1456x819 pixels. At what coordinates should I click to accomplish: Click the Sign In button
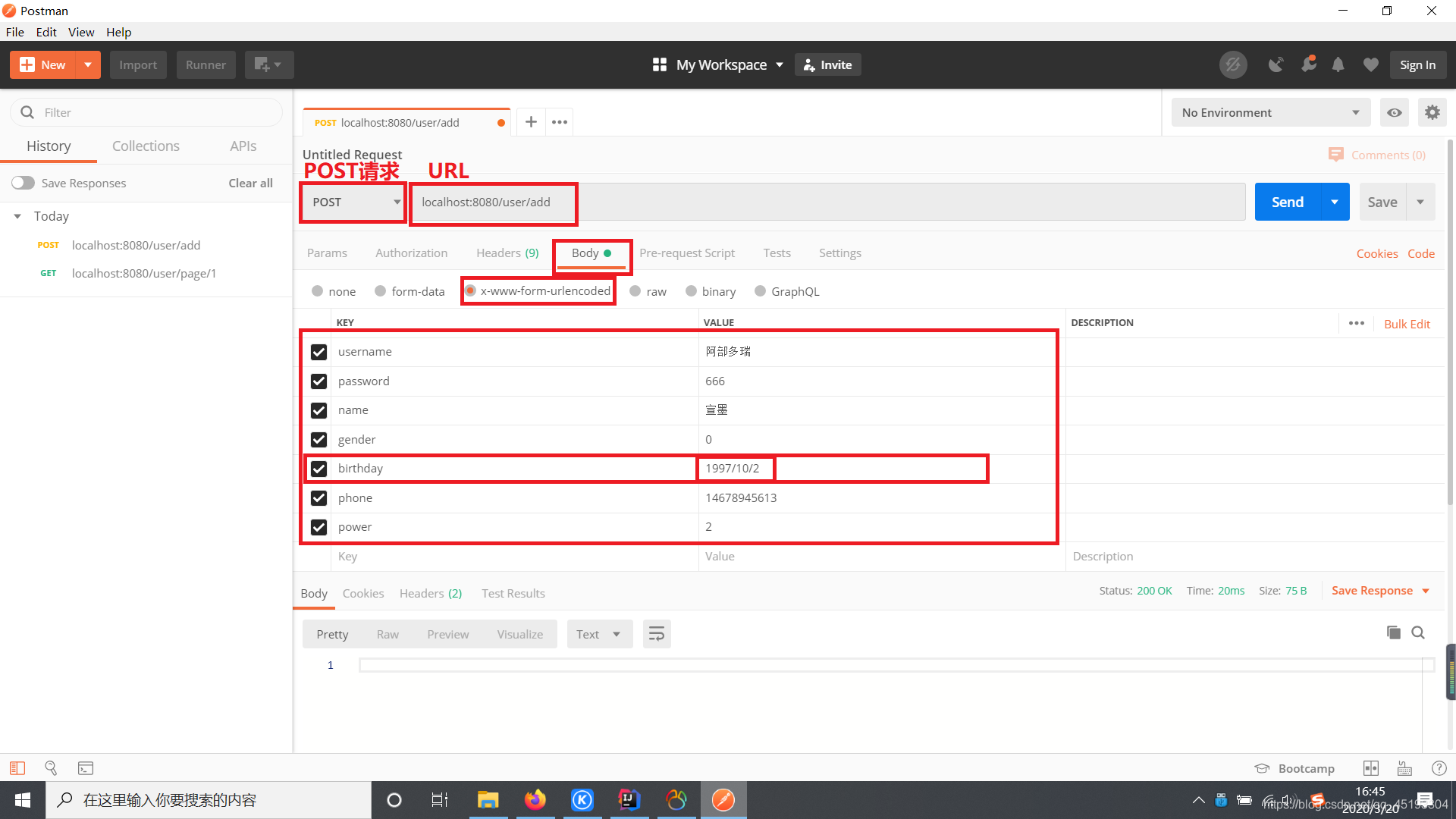pos(1417,64)
